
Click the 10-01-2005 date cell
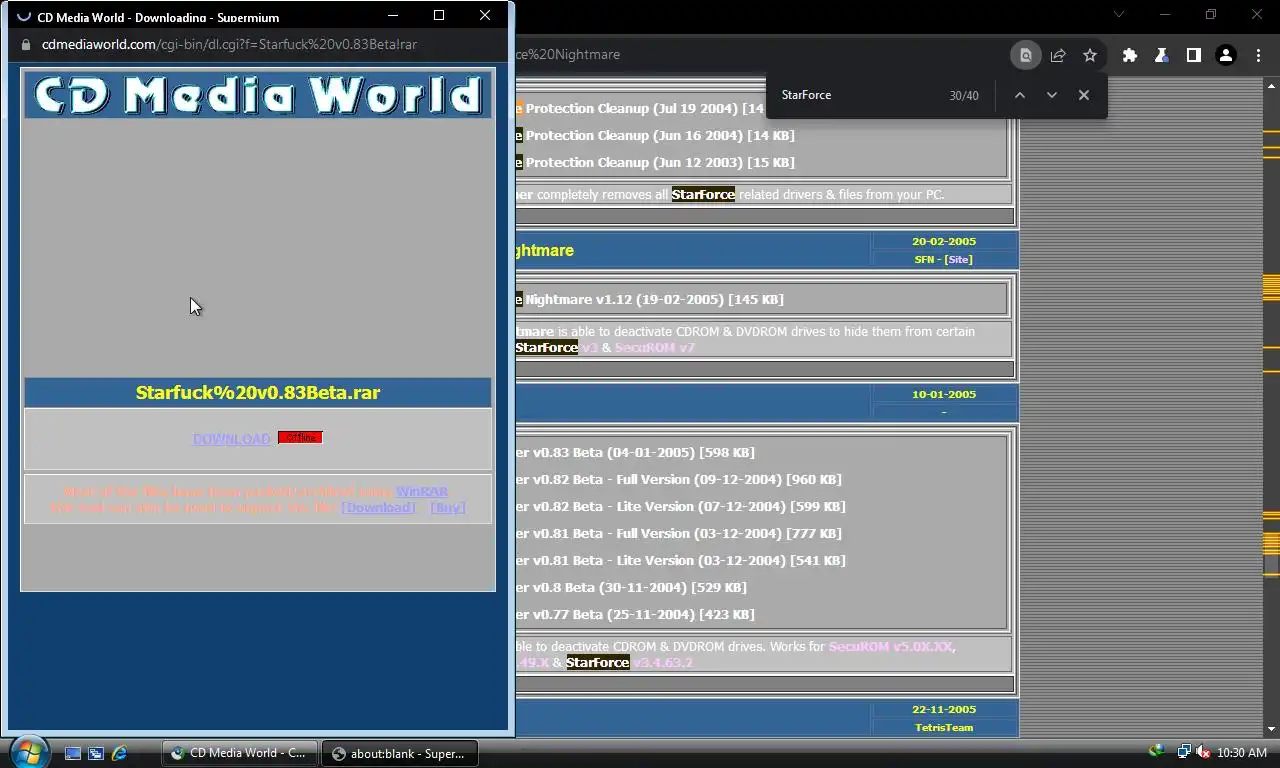click(x=944, y=394)
